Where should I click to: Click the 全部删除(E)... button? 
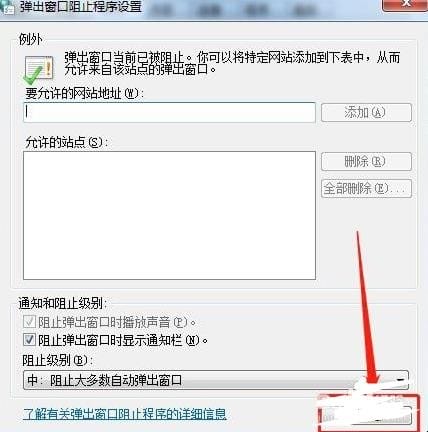(366, 189)
